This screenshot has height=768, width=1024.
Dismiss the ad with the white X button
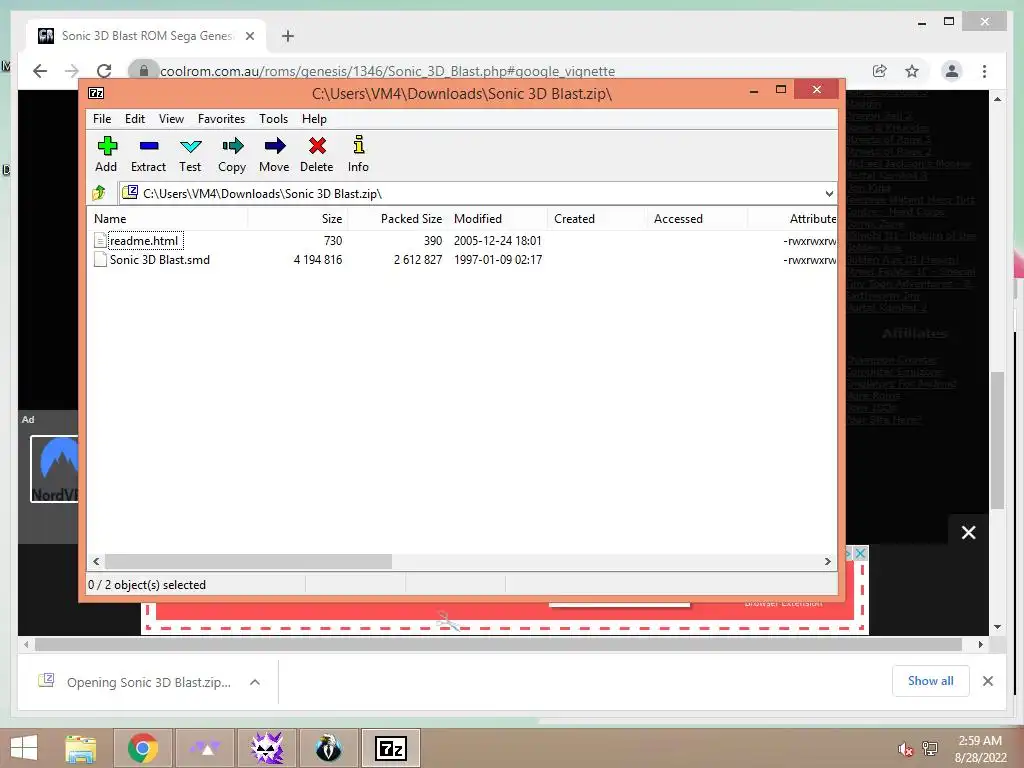(x=968, y=532)
